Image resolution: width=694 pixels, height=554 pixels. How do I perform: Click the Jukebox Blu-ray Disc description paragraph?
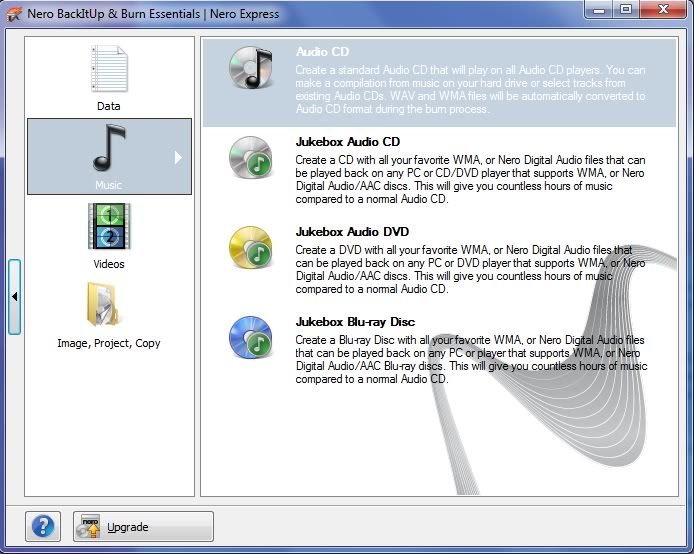[x=471, y=359]
